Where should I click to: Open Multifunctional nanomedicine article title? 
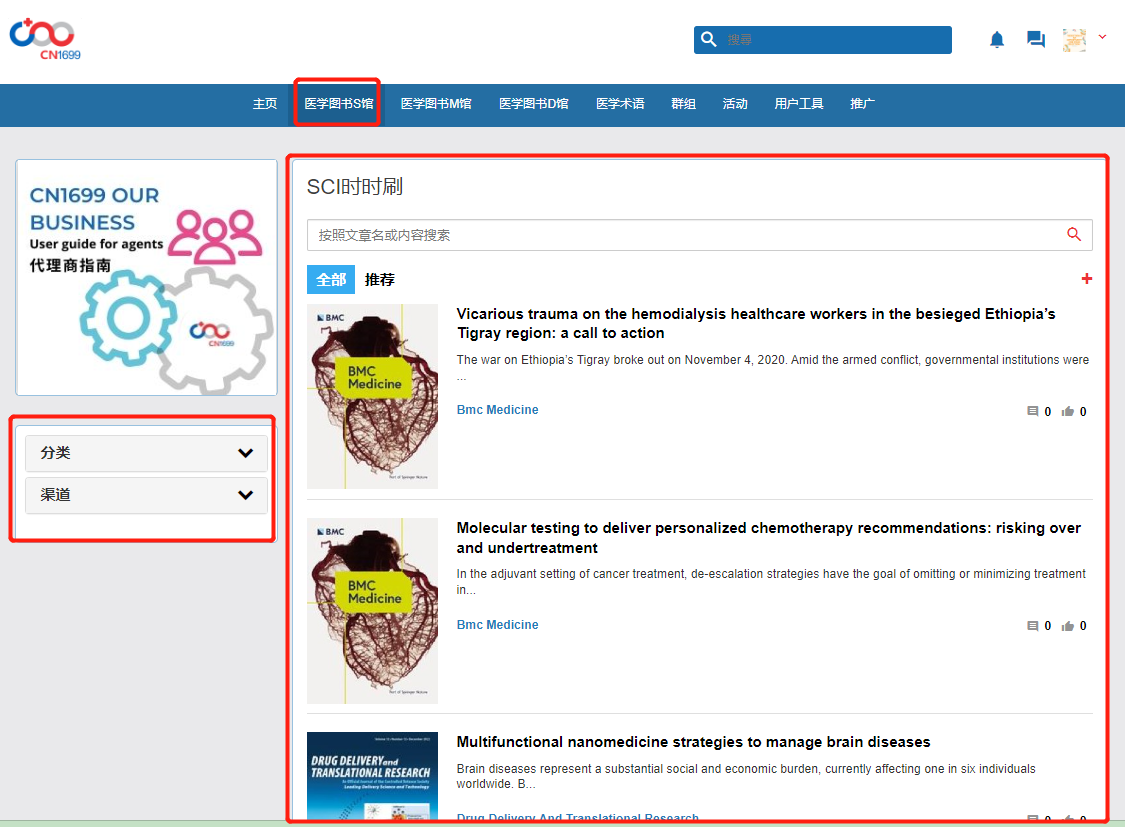click(x=693, y=742)
